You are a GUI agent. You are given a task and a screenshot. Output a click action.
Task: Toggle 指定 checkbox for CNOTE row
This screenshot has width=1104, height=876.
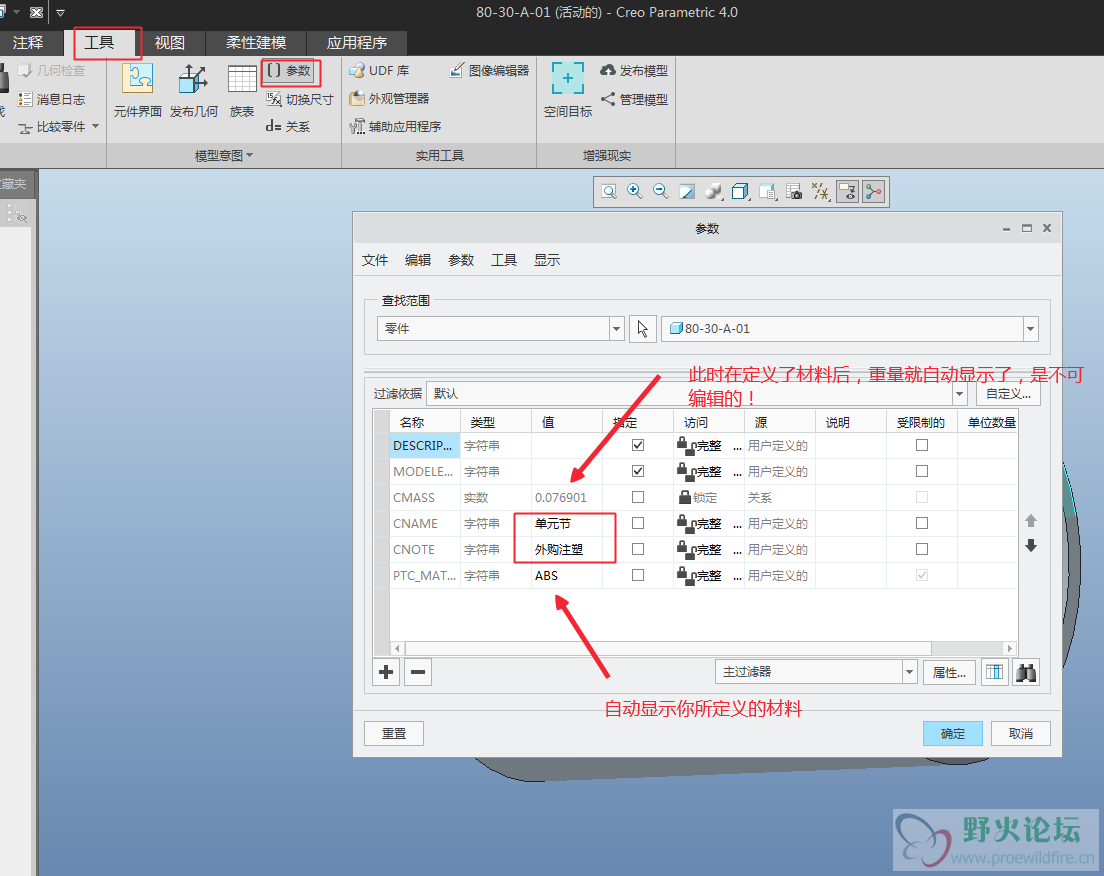(x=638, y=549)
